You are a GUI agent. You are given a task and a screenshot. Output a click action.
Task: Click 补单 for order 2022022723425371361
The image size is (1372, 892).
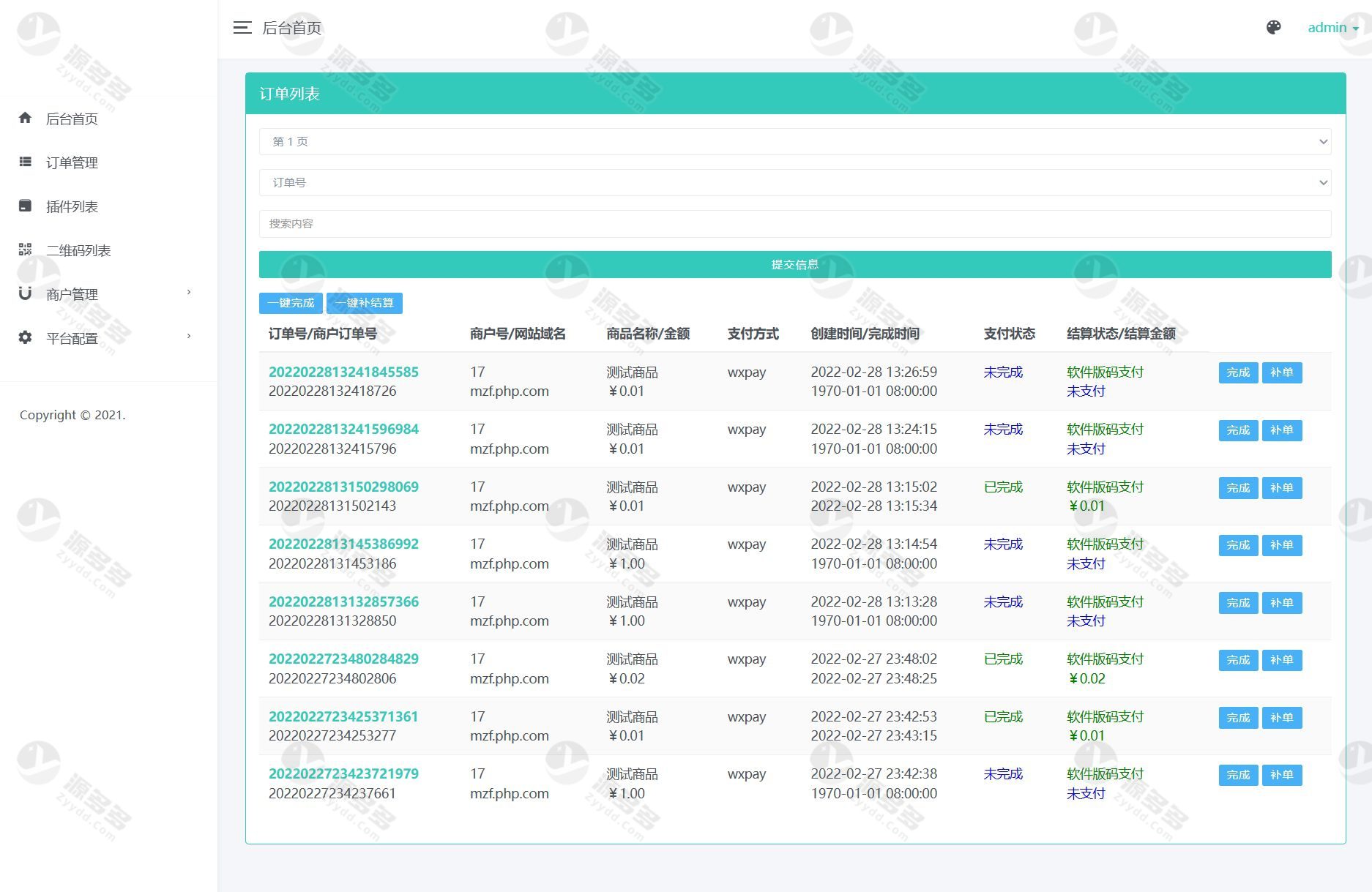tap(1282, 718)
